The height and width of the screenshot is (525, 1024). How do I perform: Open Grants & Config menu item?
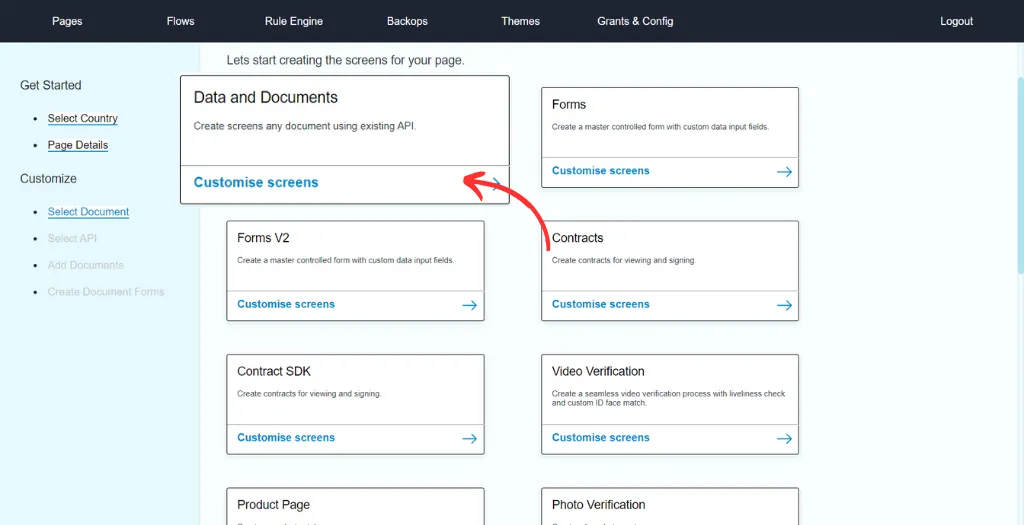[635, 21]
